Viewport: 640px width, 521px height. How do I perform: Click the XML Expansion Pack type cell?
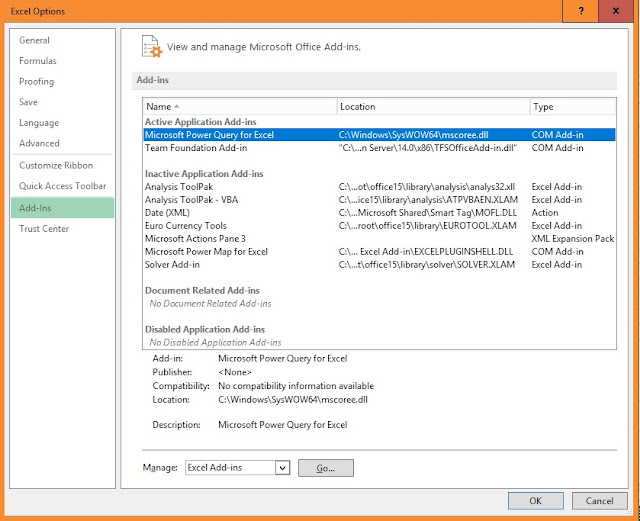click(x=573, y=239)
